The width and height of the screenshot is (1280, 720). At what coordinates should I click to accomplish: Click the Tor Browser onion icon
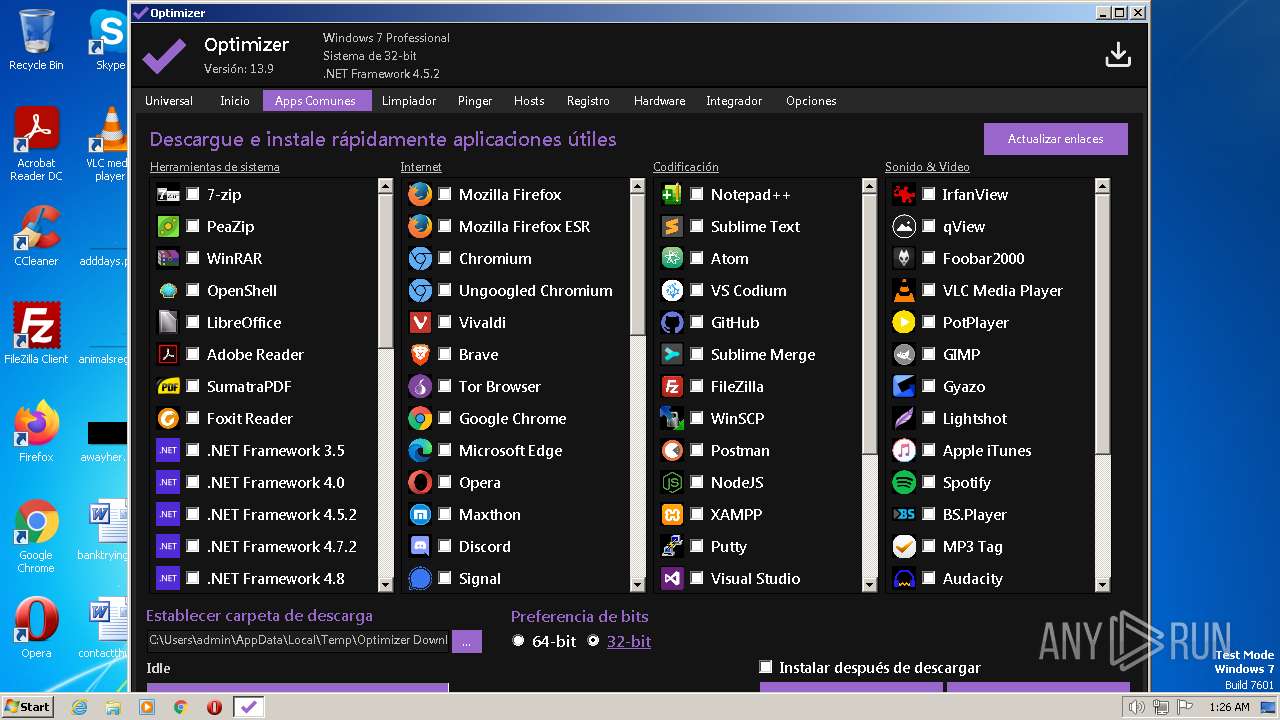tap(420, 387)
